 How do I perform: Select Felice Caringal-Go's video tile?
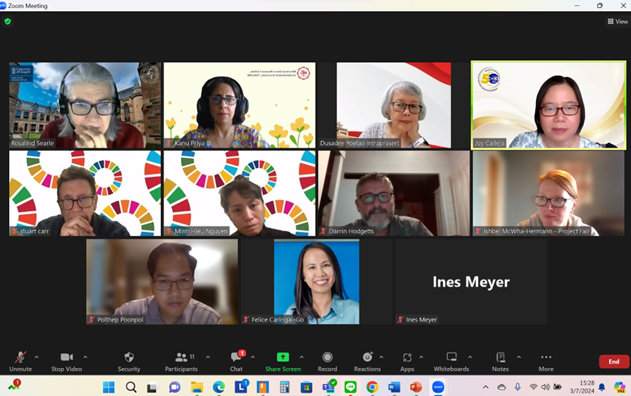pyautogui.click(x=317, y=282)
